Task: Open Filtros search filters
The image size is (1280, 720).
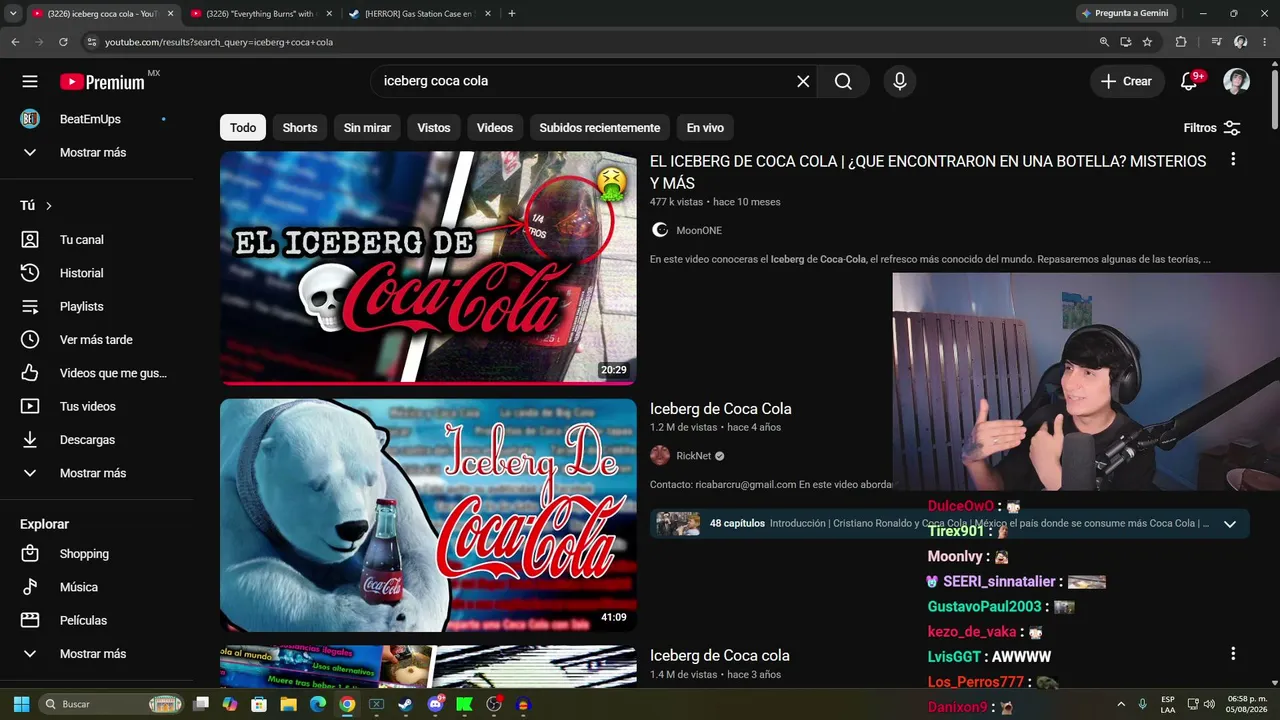Action: coord(1211,128)
